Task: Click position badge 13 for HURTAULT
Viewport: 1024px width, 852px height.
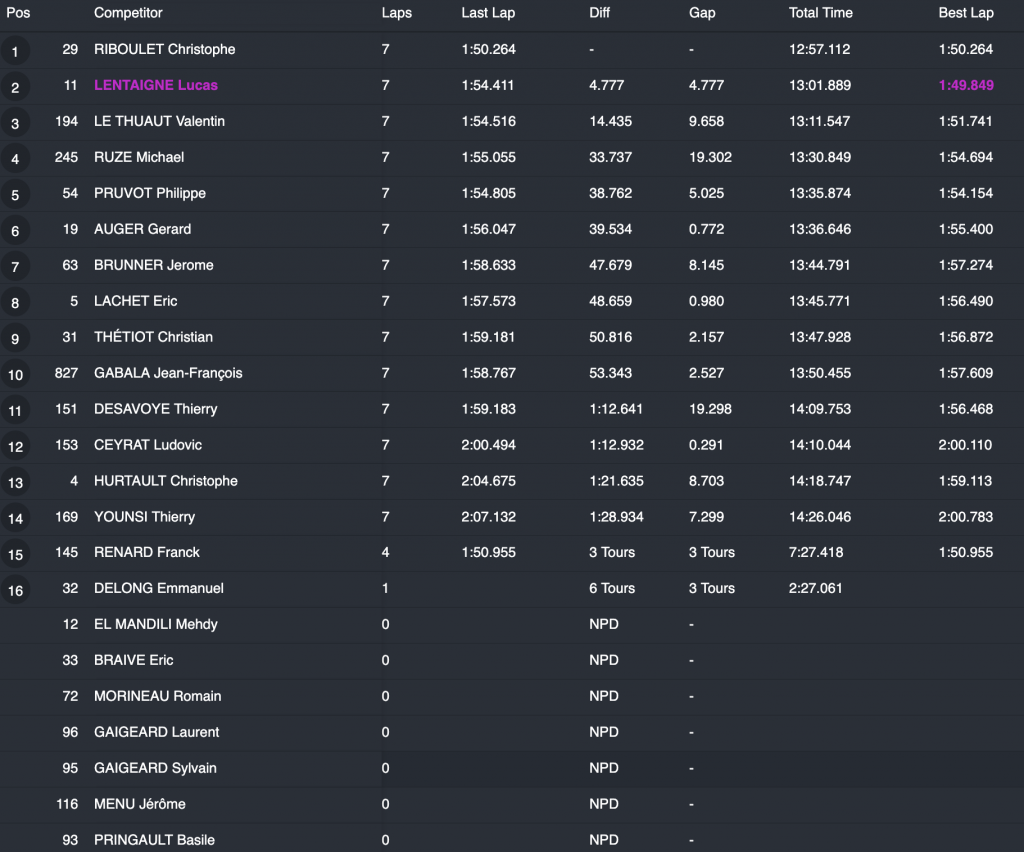Action: 15,483
